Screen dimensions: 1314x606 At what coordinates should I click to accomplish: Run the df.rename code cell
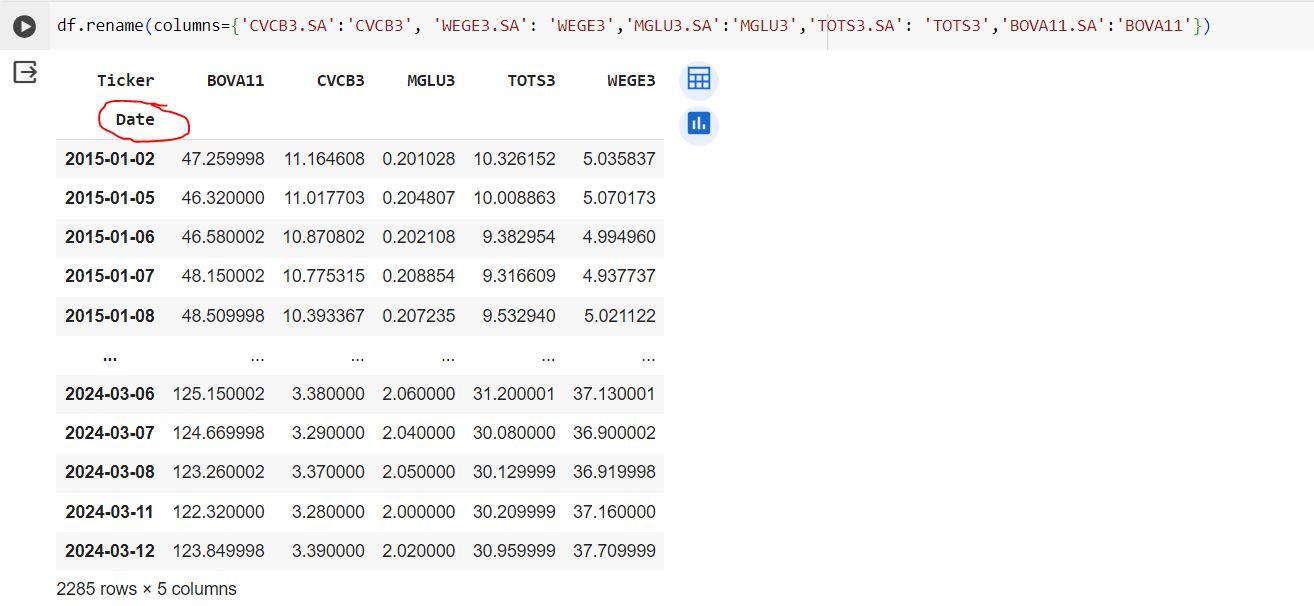point(24,27)
